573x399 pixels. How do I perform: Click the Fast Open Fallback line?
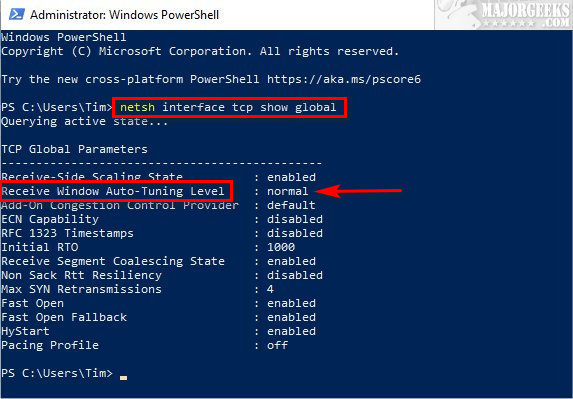point(159,317)
